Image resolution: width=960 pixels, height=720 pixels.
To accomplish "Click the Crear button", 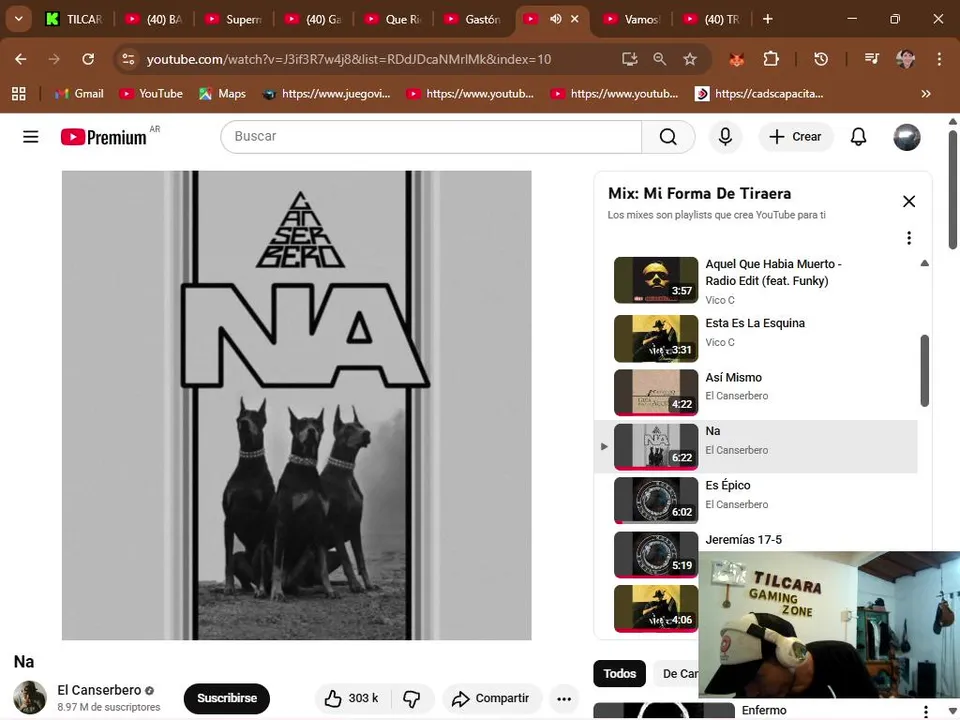I will point(795,136).
